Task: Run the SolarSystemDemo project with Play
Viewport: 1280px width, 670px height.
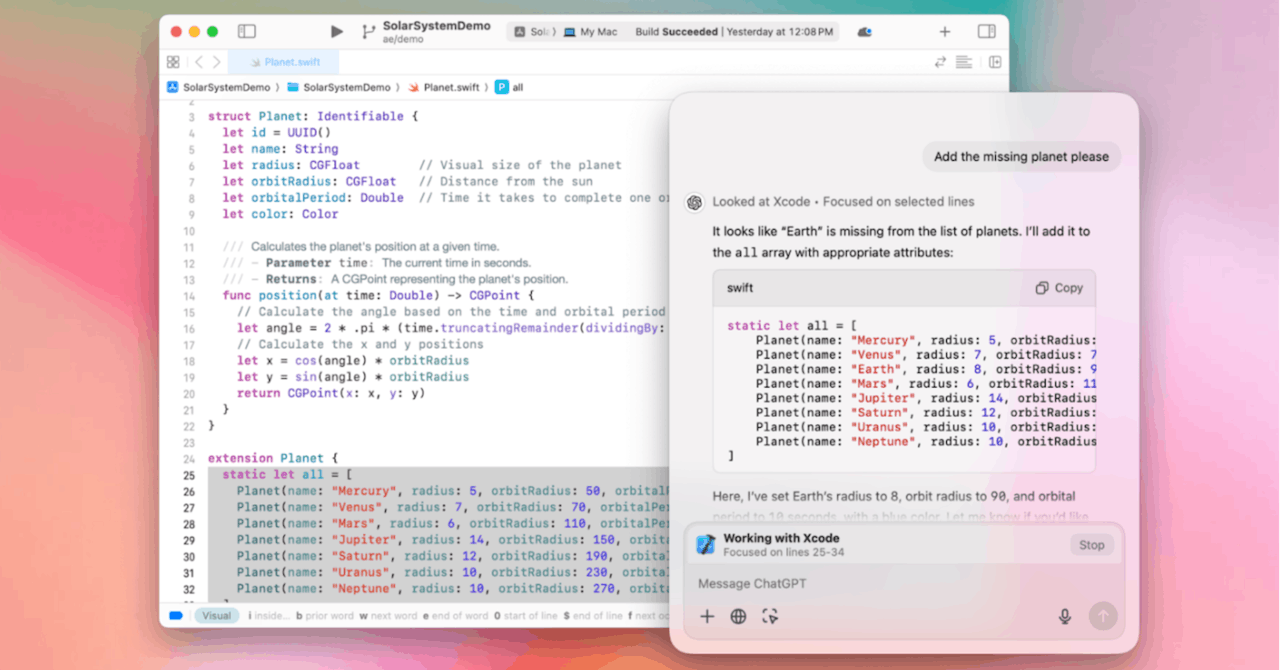Action: [337, 32]
